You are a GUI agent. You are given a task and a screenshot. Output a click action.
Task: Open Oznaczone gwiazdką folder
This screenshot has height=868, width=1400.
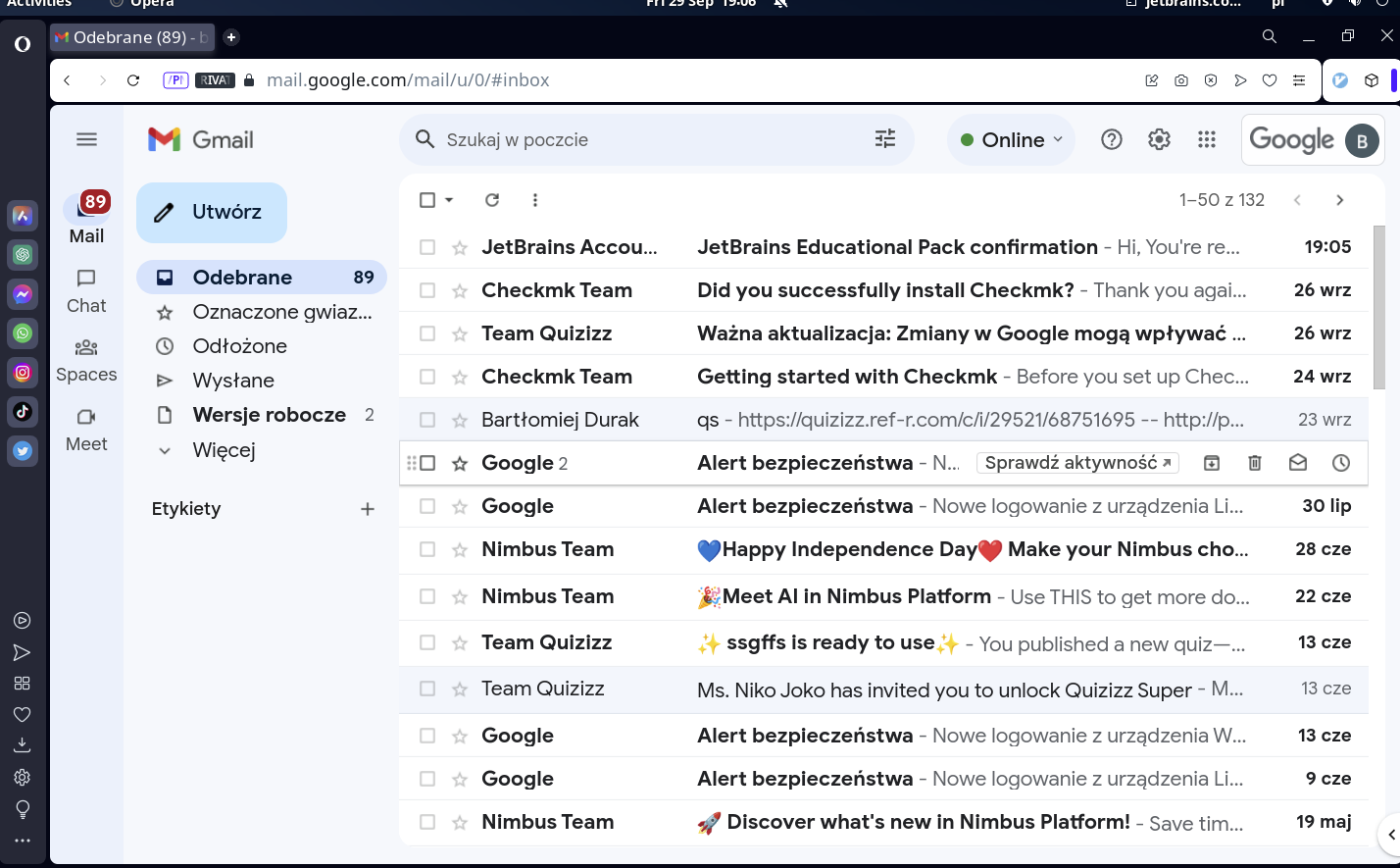click(x=262, y=312)
